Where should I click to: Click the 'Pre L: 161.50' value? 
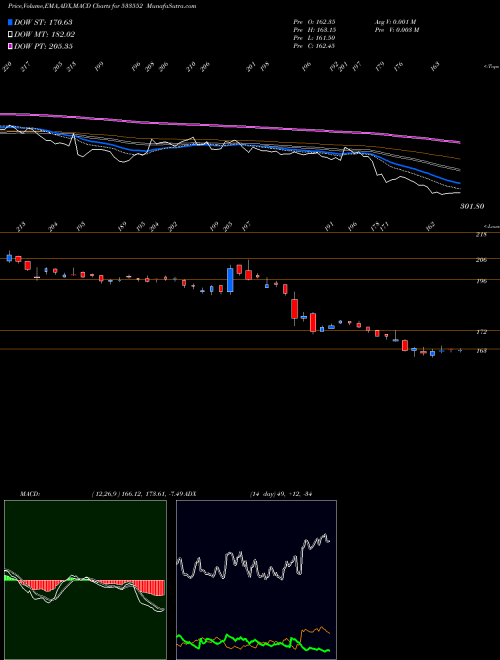click(314, 38)
